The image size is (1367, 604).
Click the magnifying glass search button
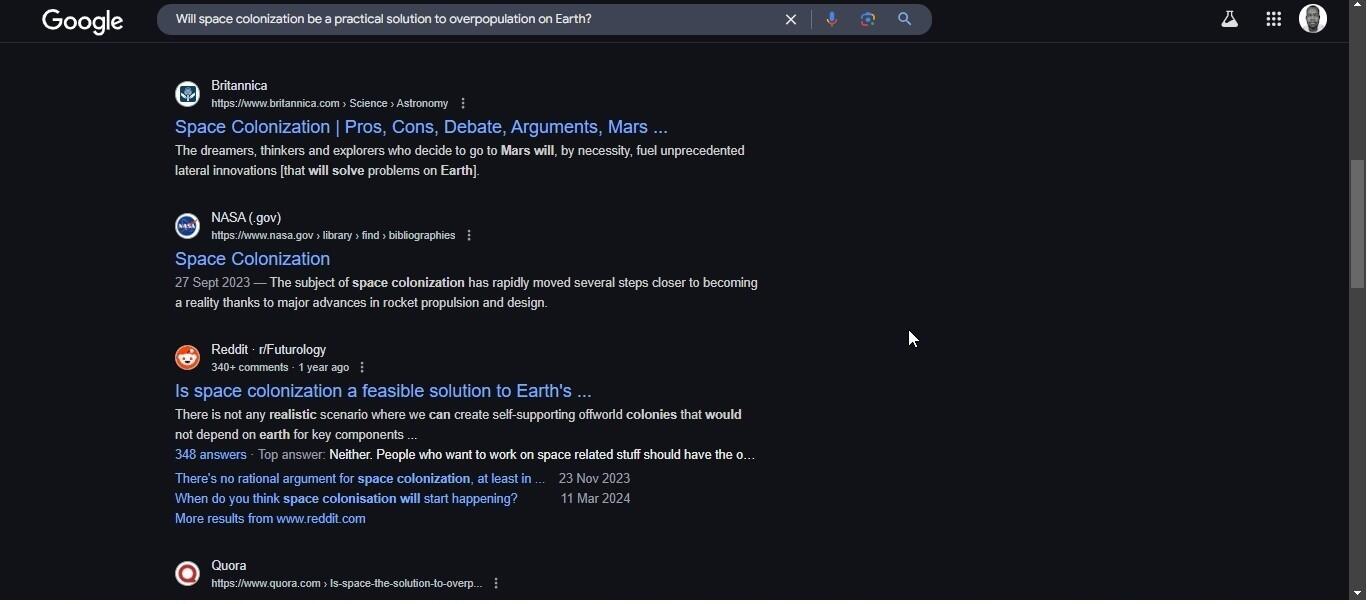click(x=904, y=19)
